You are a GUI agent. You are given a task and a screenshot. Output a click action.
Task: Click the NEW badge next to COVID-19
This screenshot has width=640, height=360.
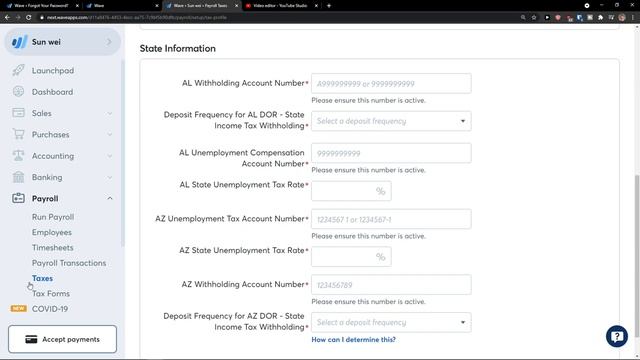click(18, 309)
